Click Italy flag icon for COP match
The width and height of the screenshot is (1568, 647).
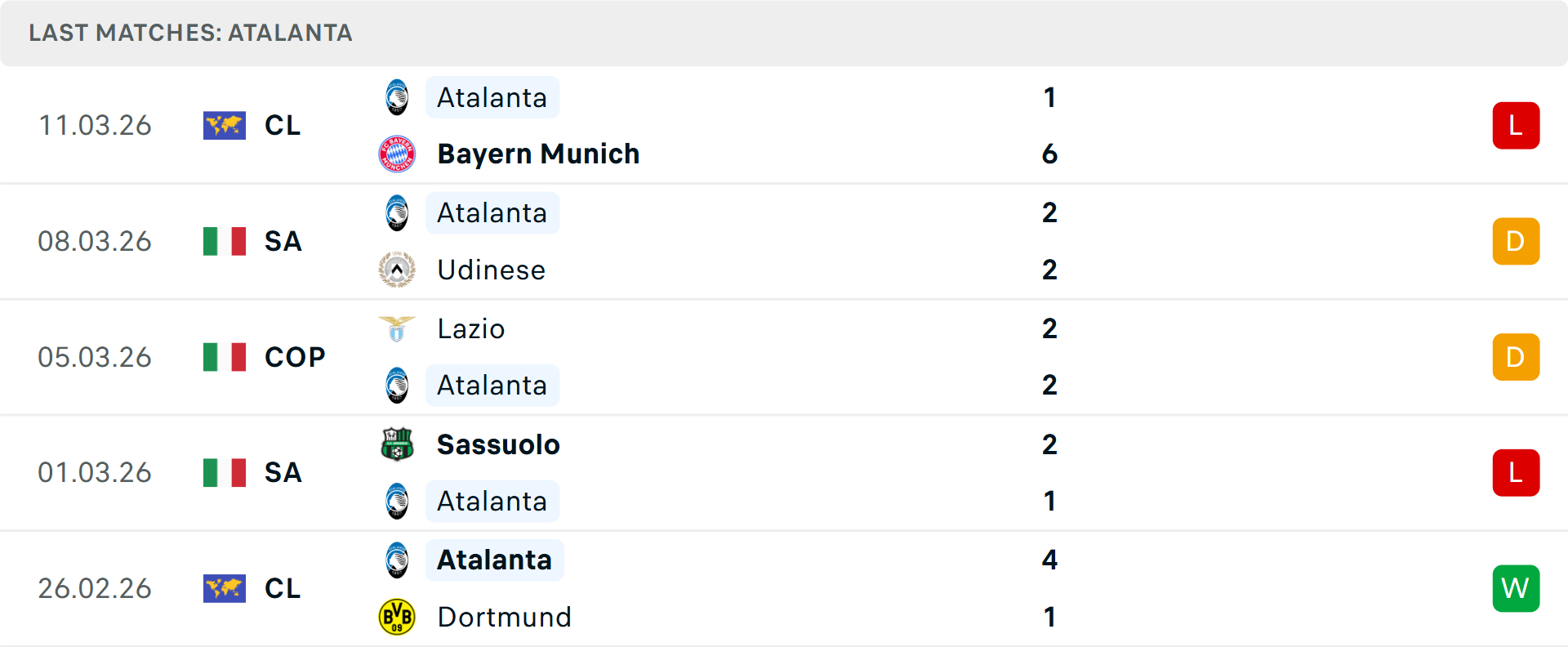tap(225, 357)
